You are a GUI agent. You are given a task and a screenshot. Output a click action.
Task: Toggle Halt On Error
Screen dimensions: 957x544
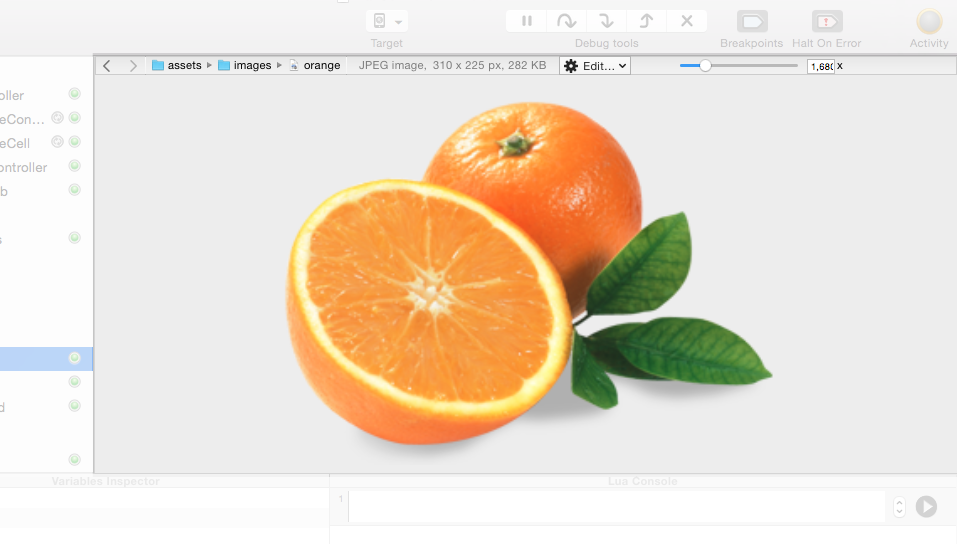pos(827,21)
